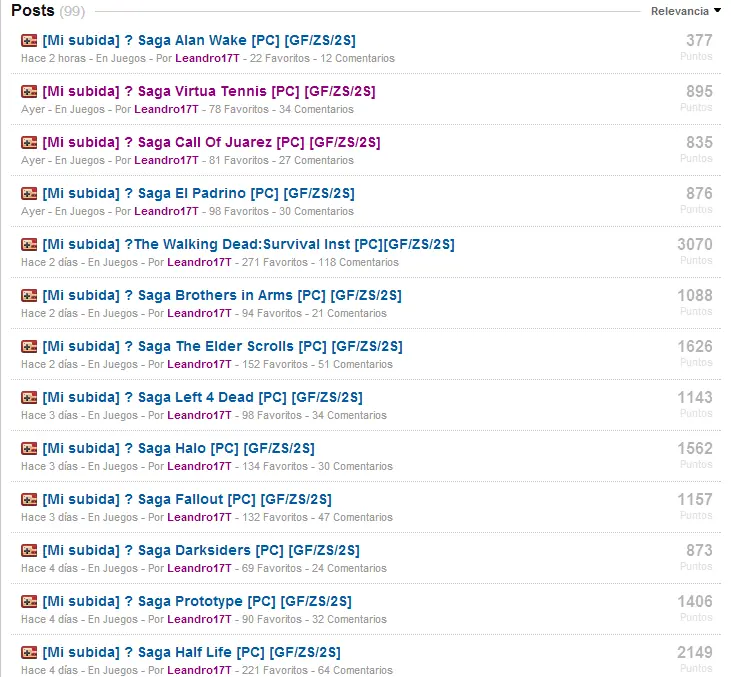This screenshot has width=731, height=677.
Task: Click the 1088 points value for Brothers in Arms
Action: [695, 295]
